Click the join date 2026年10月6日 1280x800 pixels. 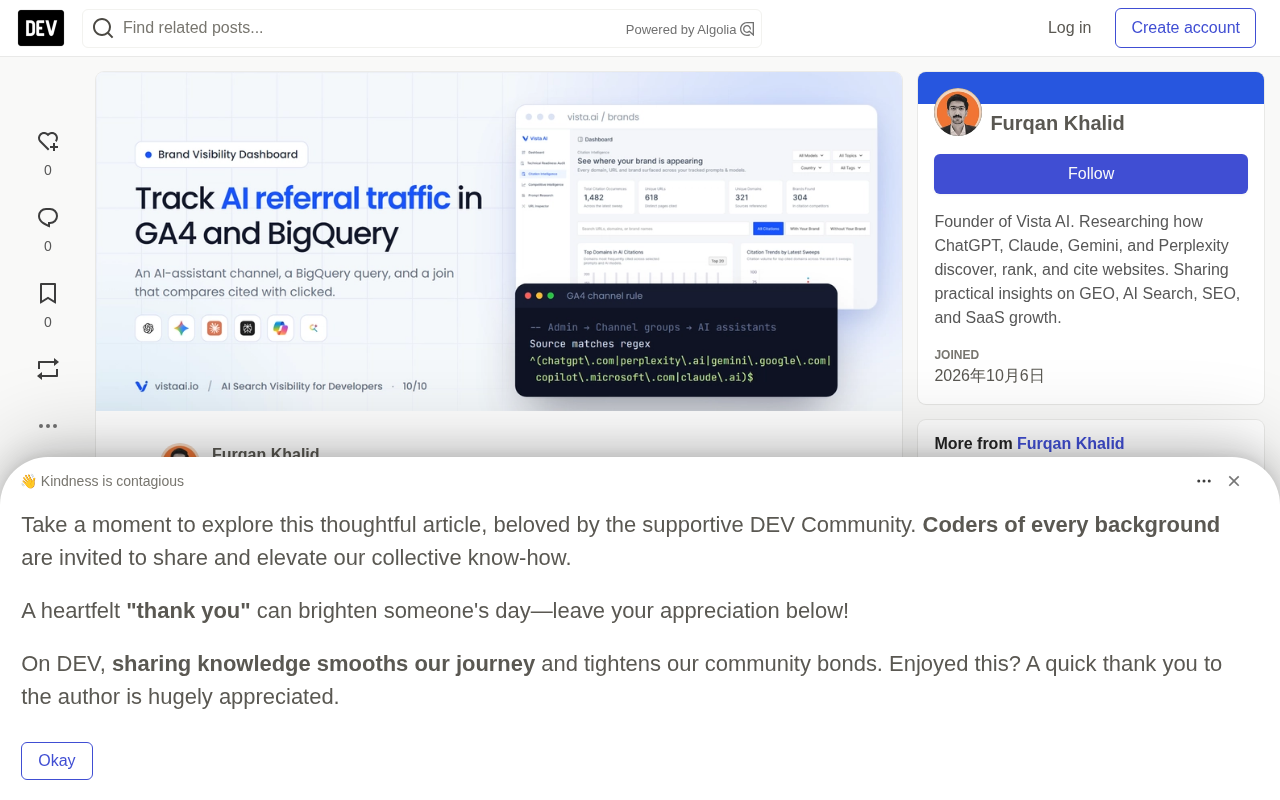click(990, 376)
